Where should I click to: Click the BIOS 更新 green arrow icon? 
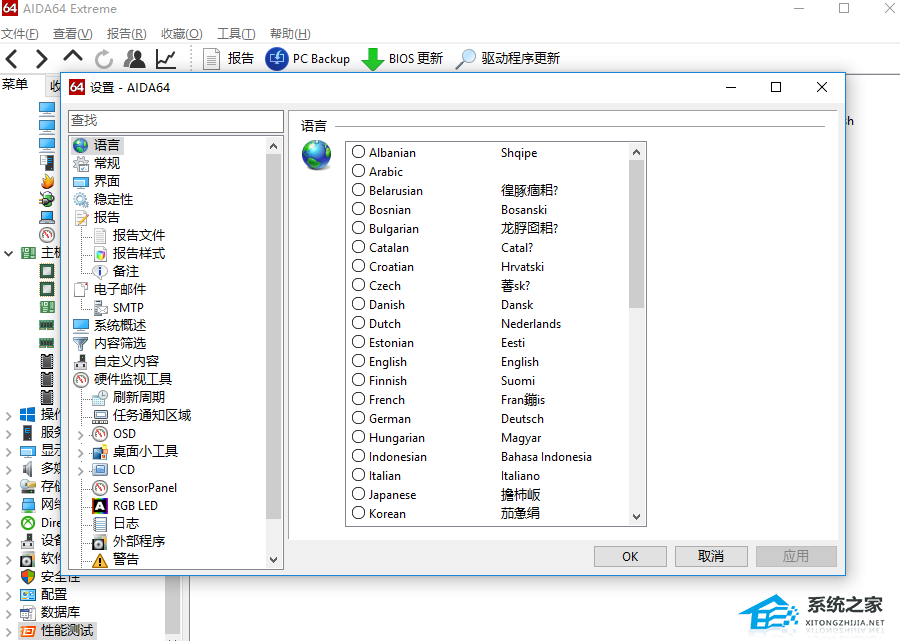click(x=373, y=59)
